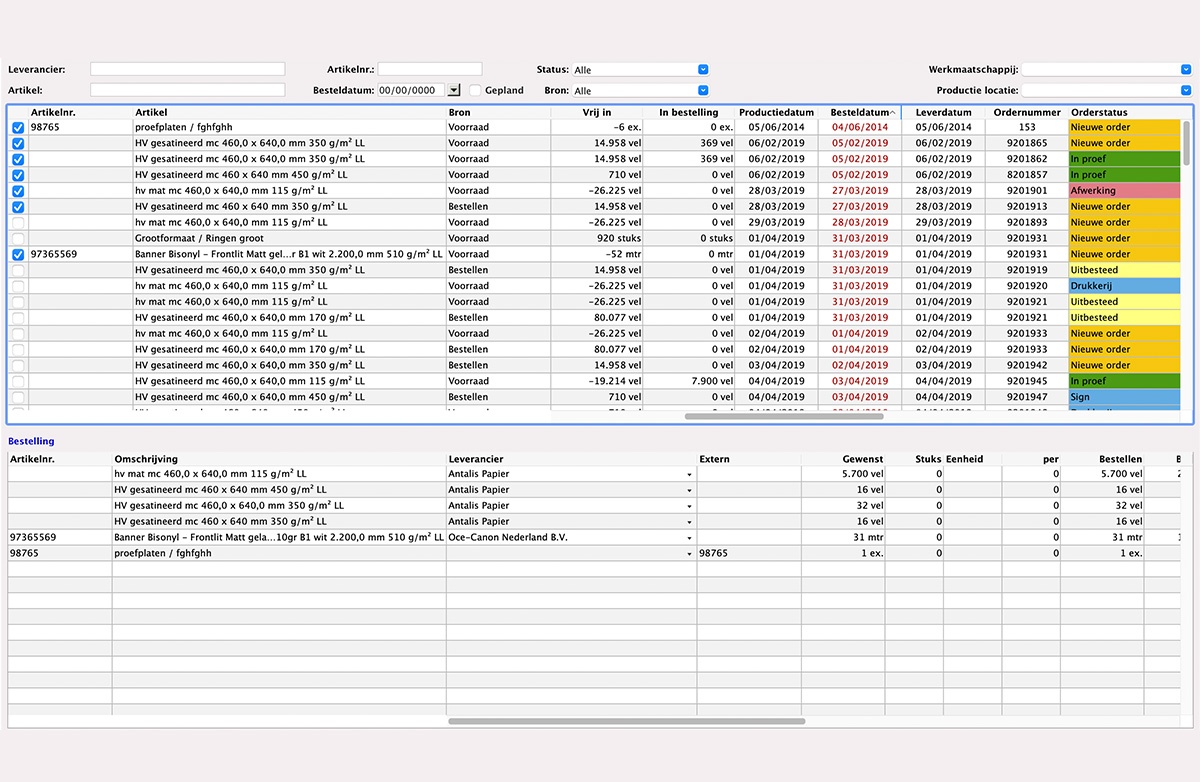Uncheck the row with order number 8201857
Image resolution: width=1200 pixels, height=782 pixels.
(18, 176)
